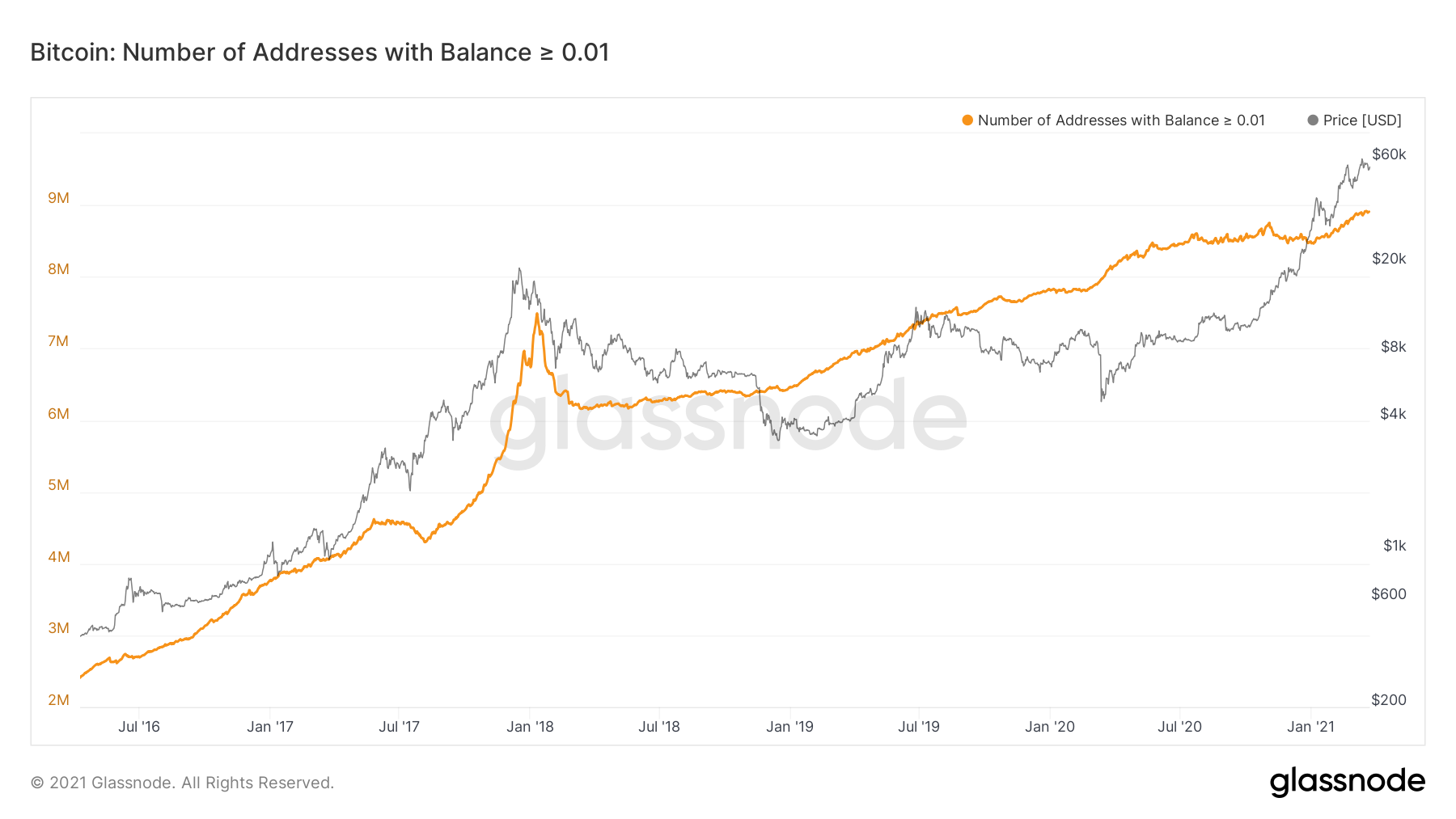Click the $1k price axis label

[x=1395, y=546]
